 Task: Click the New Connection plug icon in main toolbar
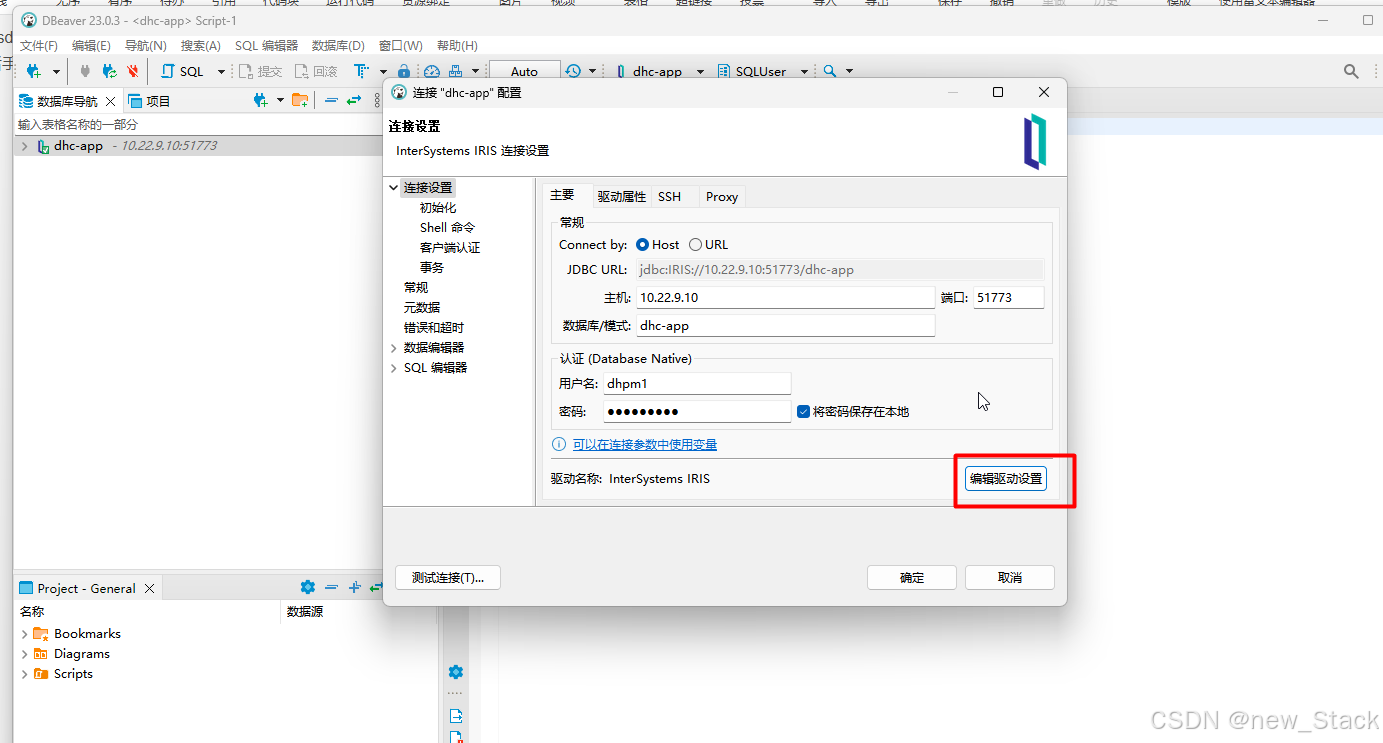34,71
